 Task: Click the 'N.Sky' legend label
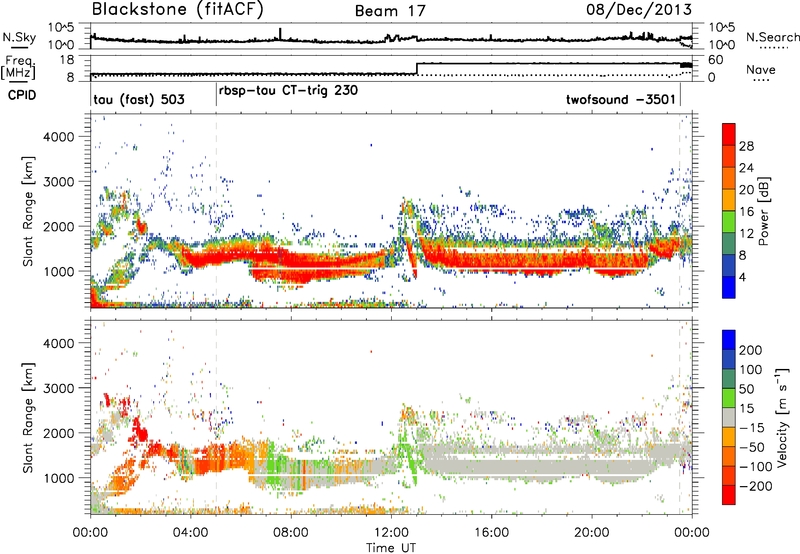[x=19, y=37]
